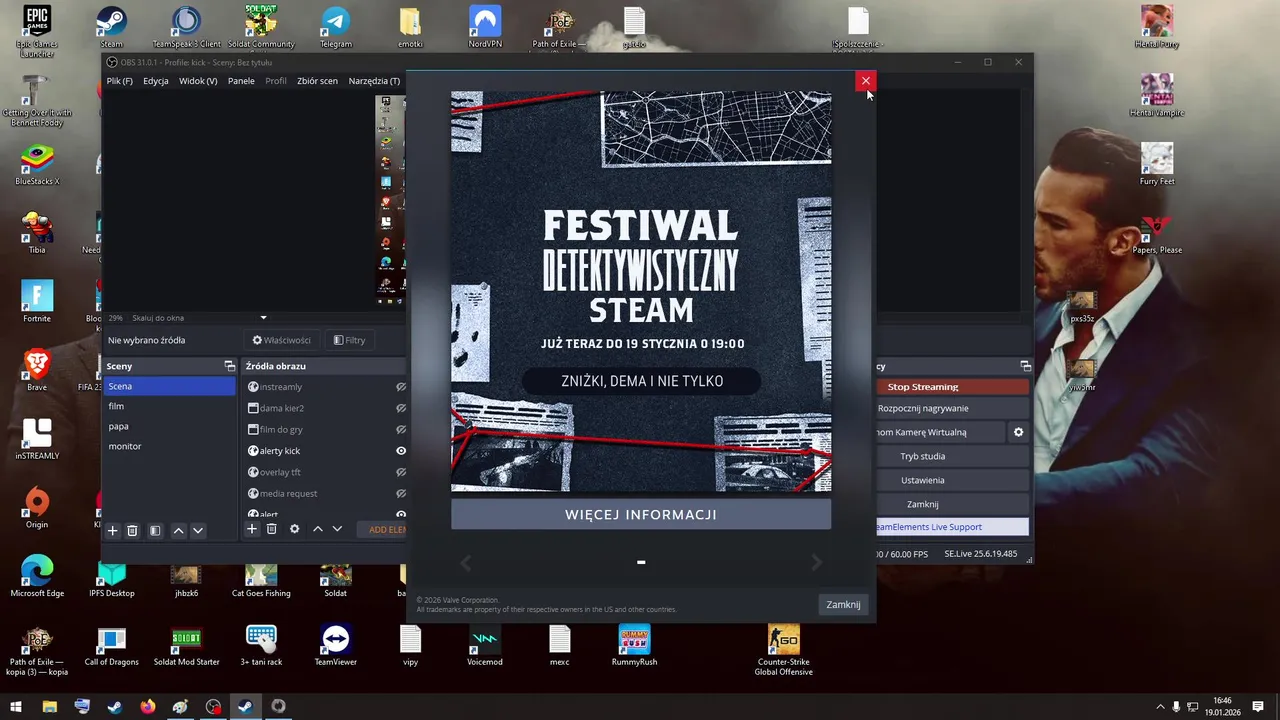The height and width of the screenshot is (720, 1280).
Task: Open Filtry for the source in OBS
Action: (350, 340)
